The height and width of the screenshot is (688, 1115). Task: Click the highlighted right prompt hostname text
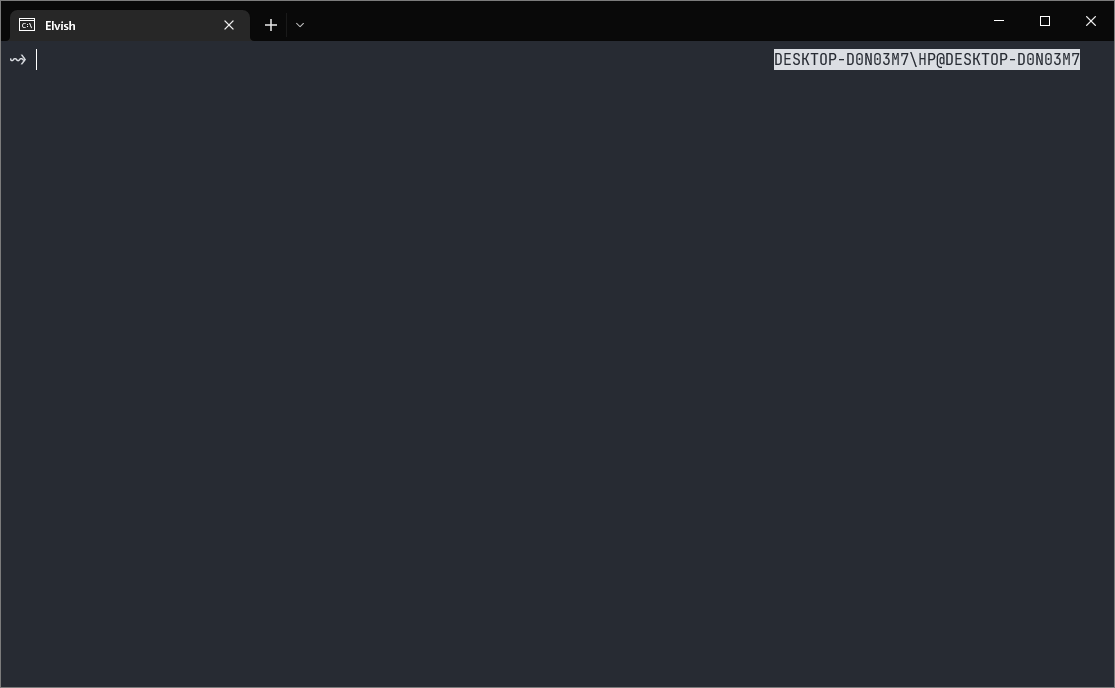[x=927, y=60]
